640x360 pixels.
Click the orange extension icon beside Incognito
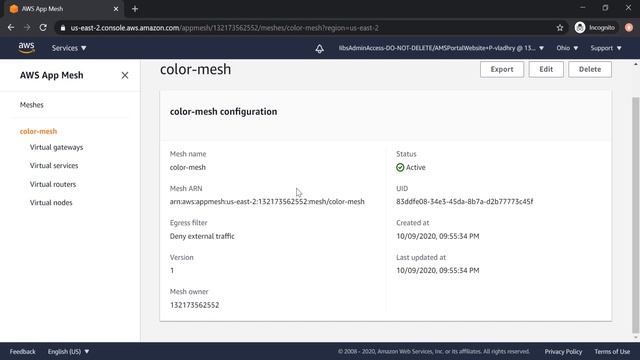629,28
